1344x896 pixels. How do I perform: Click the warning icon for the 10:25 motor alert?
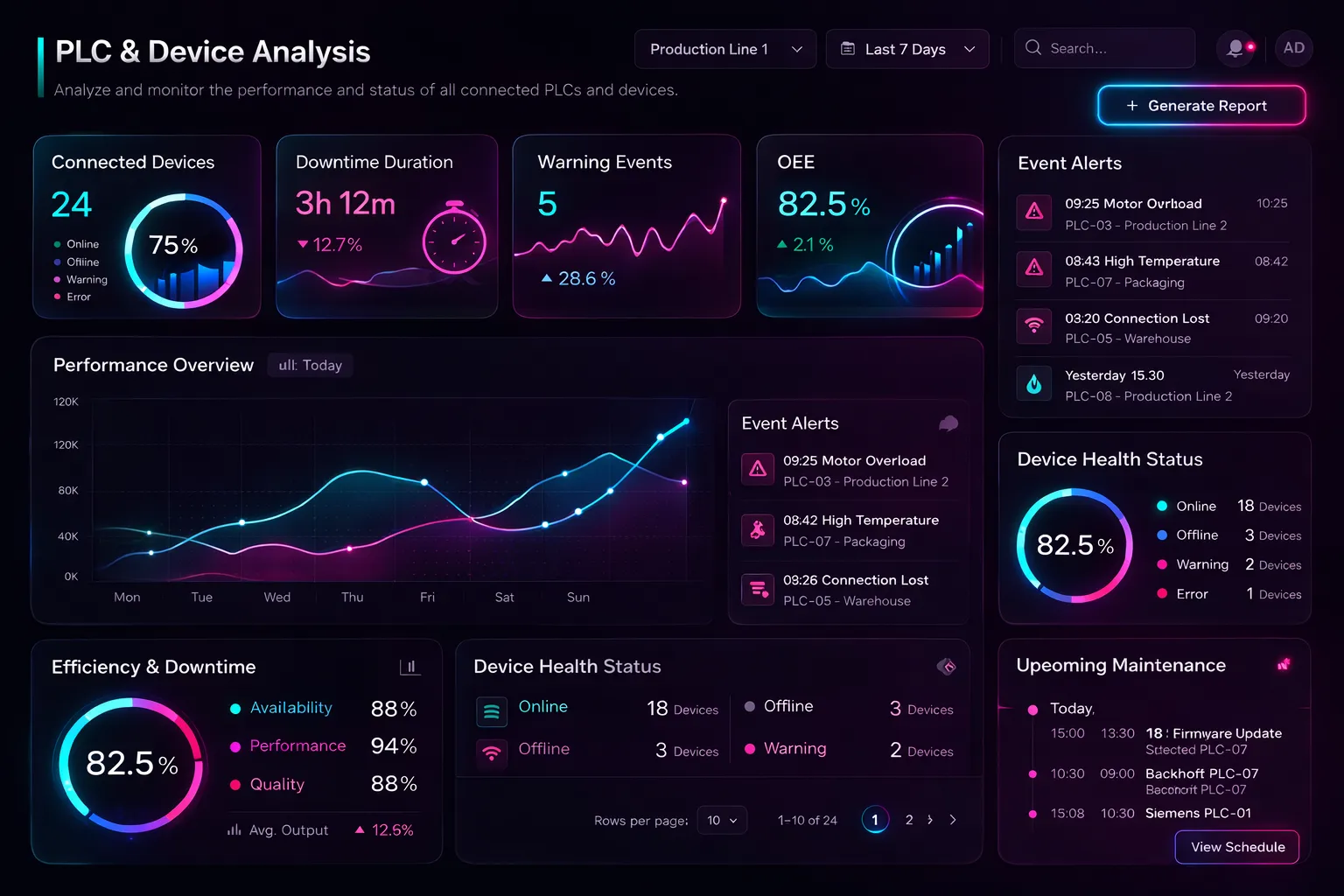coord(1034,211)
